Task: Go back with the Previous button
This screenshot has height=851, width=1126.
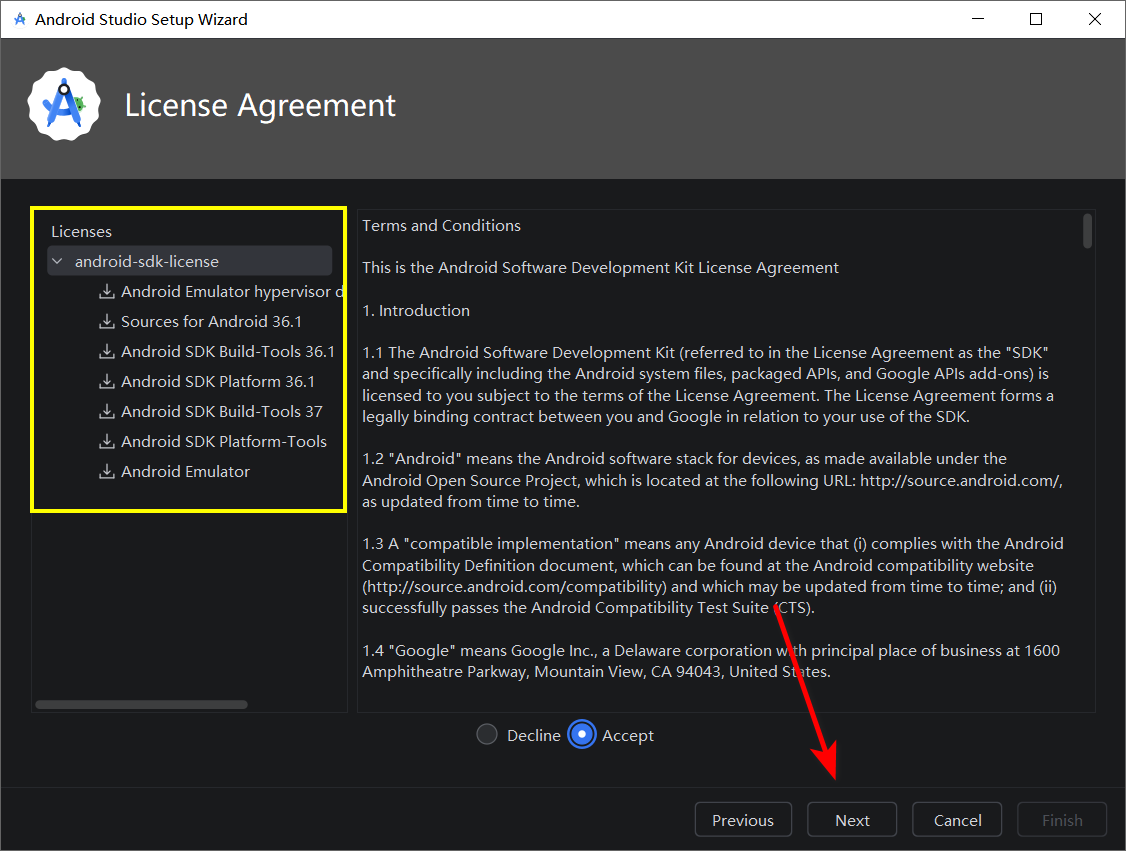Action: pos(743,819)
